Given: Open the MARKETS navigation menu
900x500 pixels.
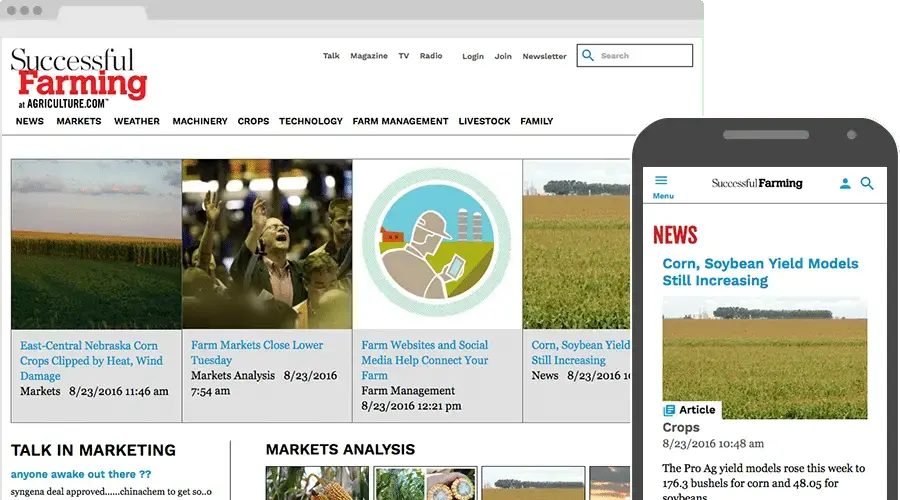Looking at the screenshot, I should [78, 122].
